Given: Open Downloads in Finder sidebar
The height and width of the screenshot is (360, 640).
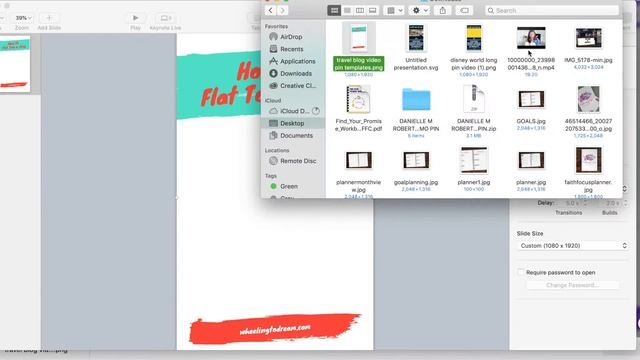Looking at the screenshot, I should (296, 73).
